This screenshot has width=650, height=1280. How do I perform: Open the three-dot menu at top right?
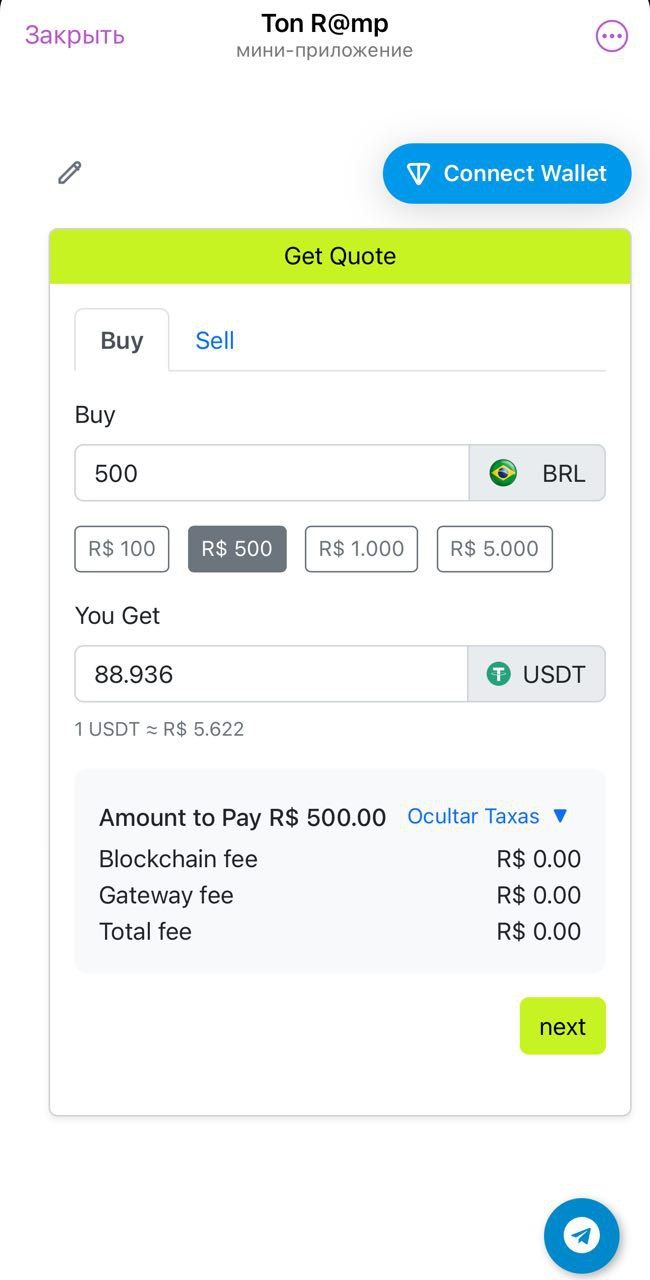pyautogui.click(x=610, y=36)
